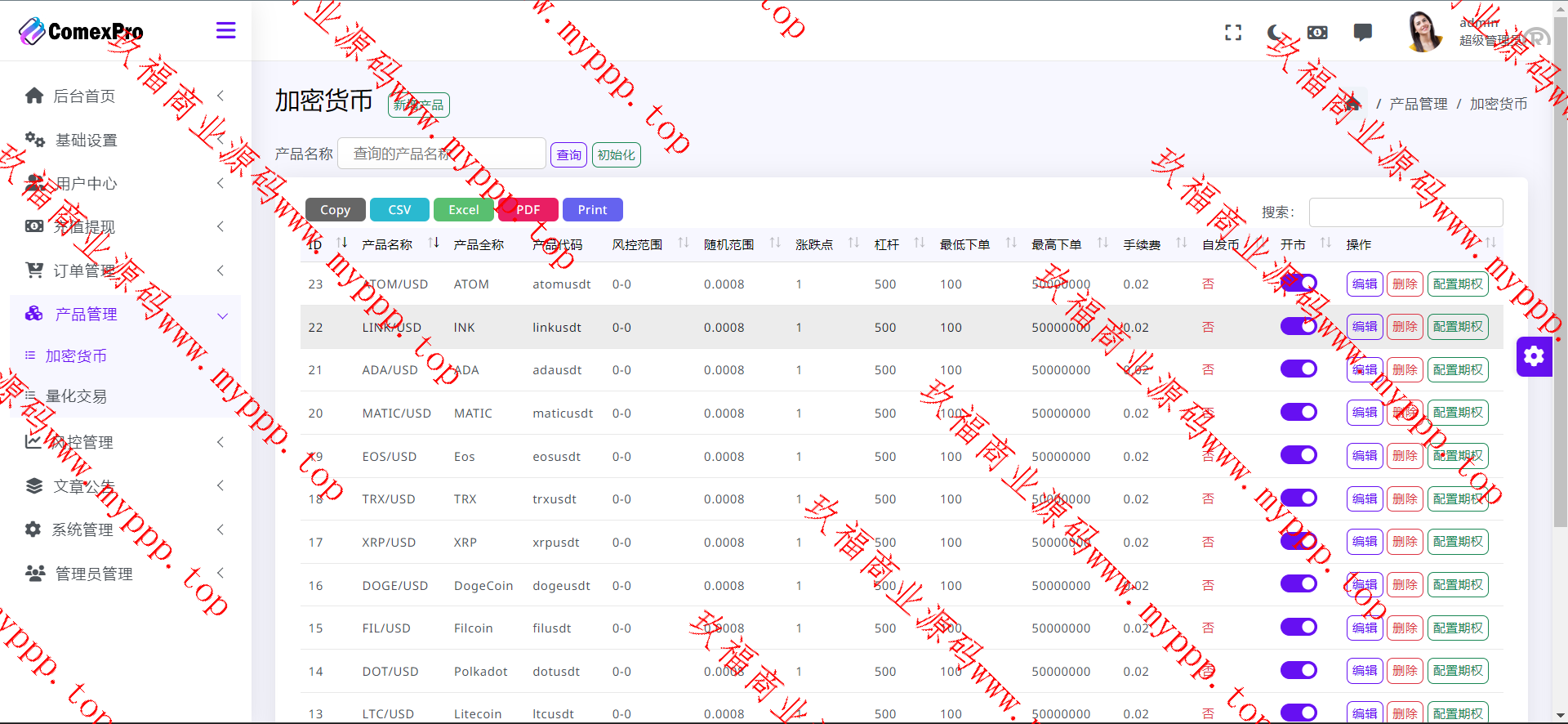Click the hamburger menu icon to collapse sidebar
Image resolution: width=1568 pixels, height=724 pixels.
pyautogui.click(x=225, y=31)
